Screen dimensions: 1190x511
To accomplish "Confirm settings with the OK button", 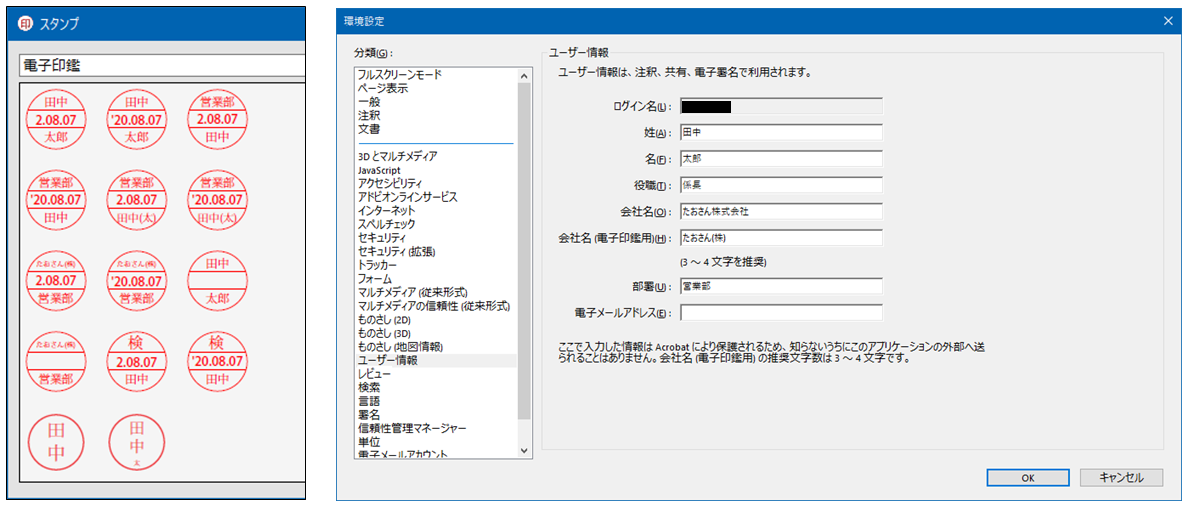I will [1027, 477].
